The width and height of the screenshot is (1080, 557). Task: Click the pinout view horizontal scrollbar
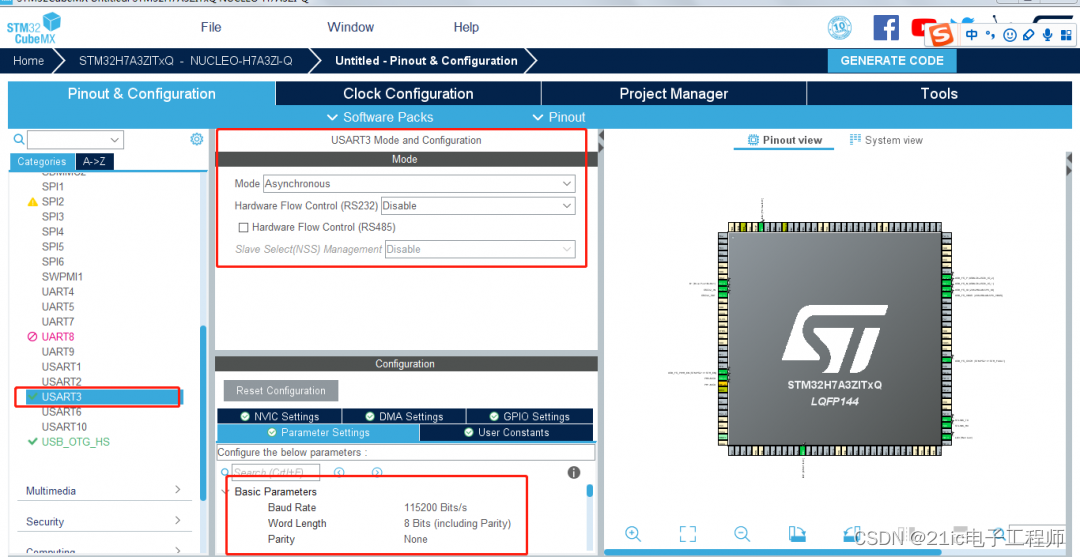pyautogui.click(x=773, y=552)
